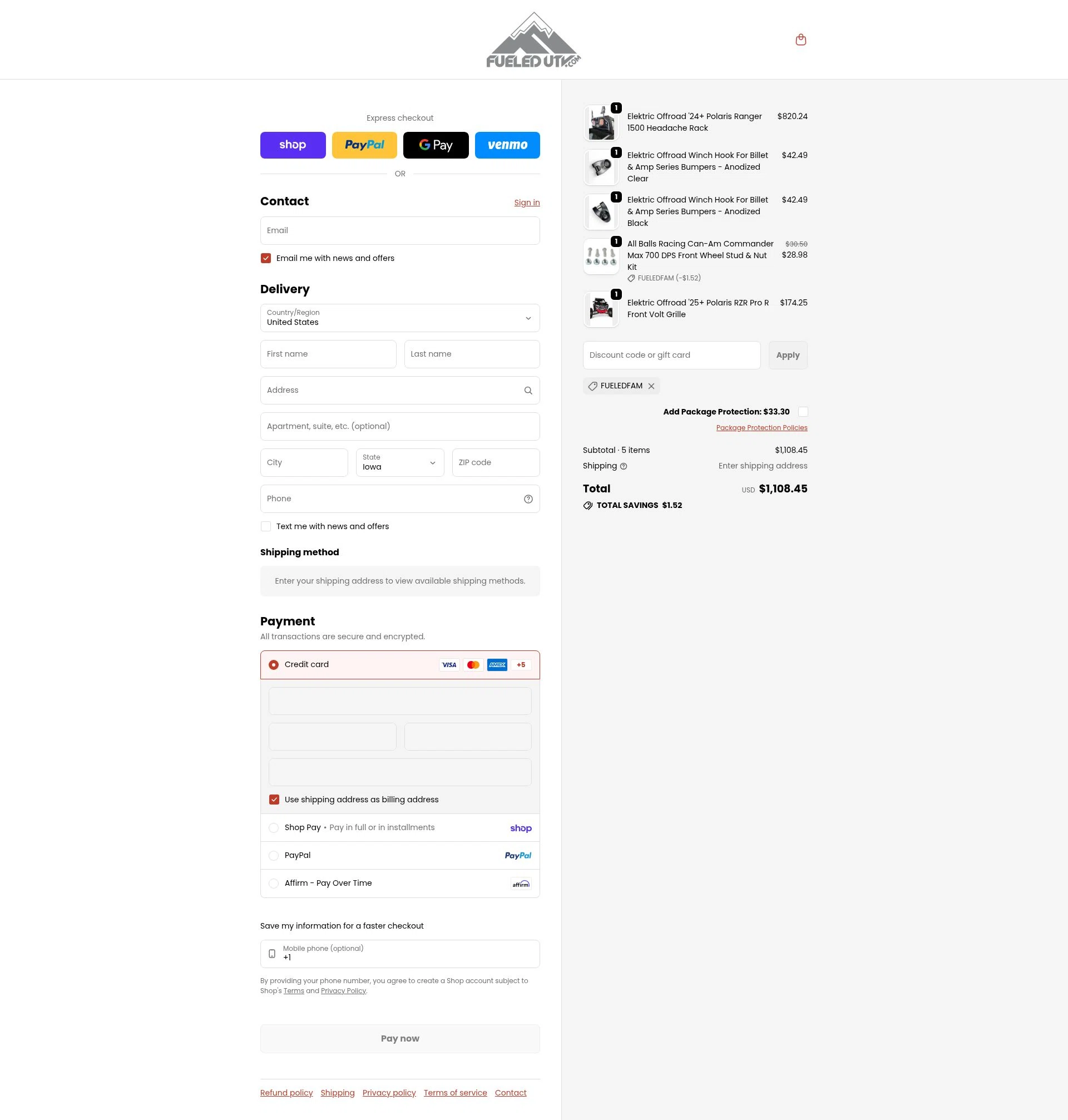The image size is (1068, 1120).
Task: Click the shipping info question icon
Action: click(x=624, y=466)
